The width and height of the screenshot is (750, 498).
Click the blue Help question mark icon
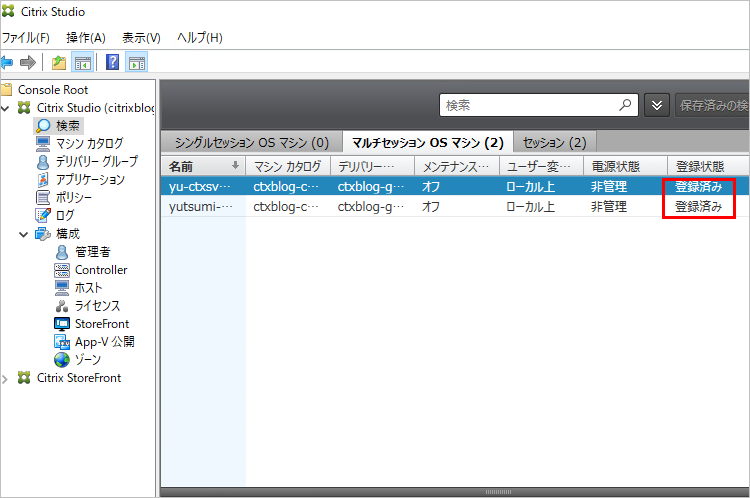click(x=113, y=63)
